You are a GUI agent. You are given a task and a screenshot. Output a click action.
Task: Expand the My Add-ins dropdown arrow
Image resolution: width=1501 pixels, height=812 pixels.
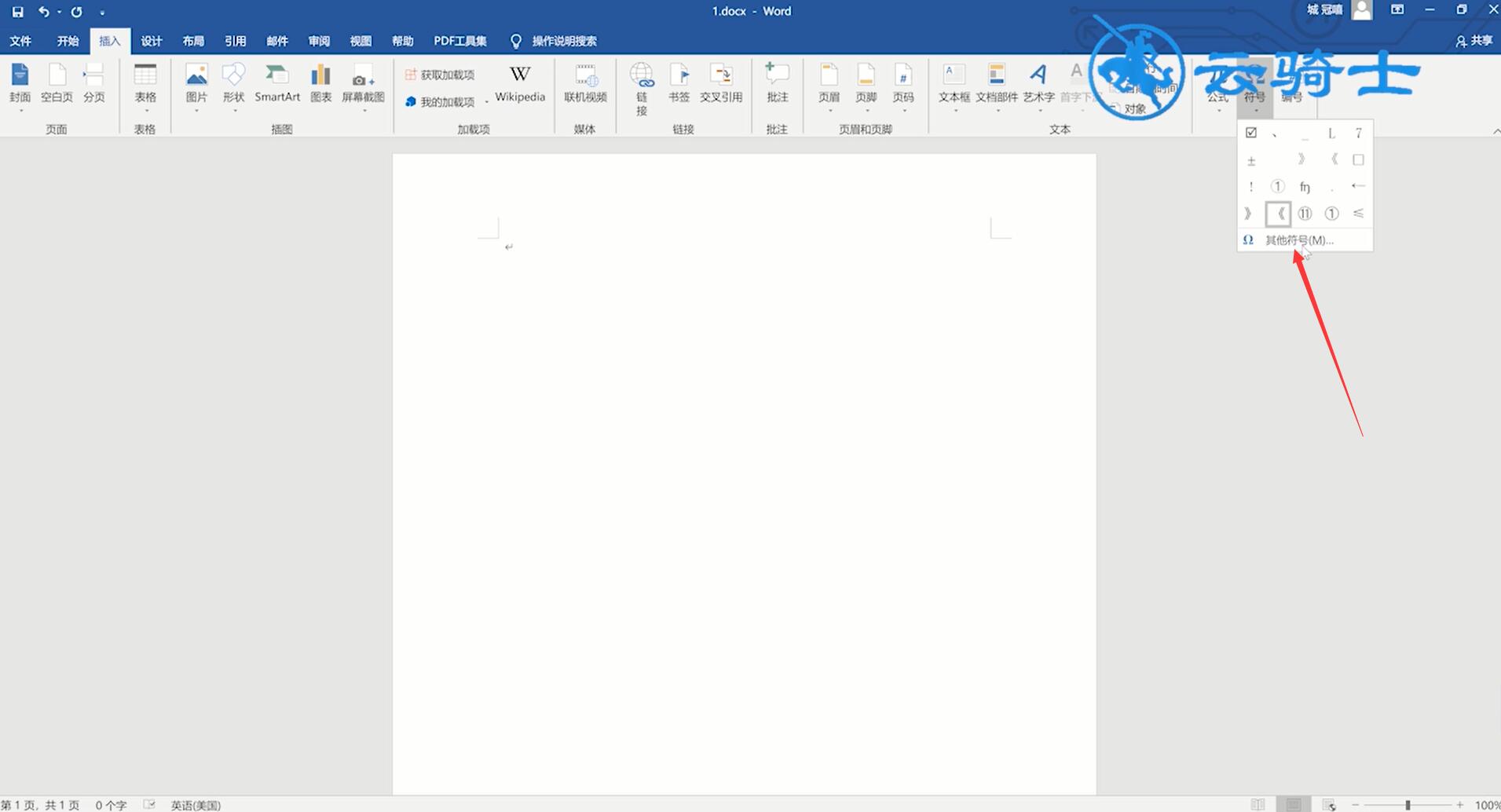click(x=486, y=102)
